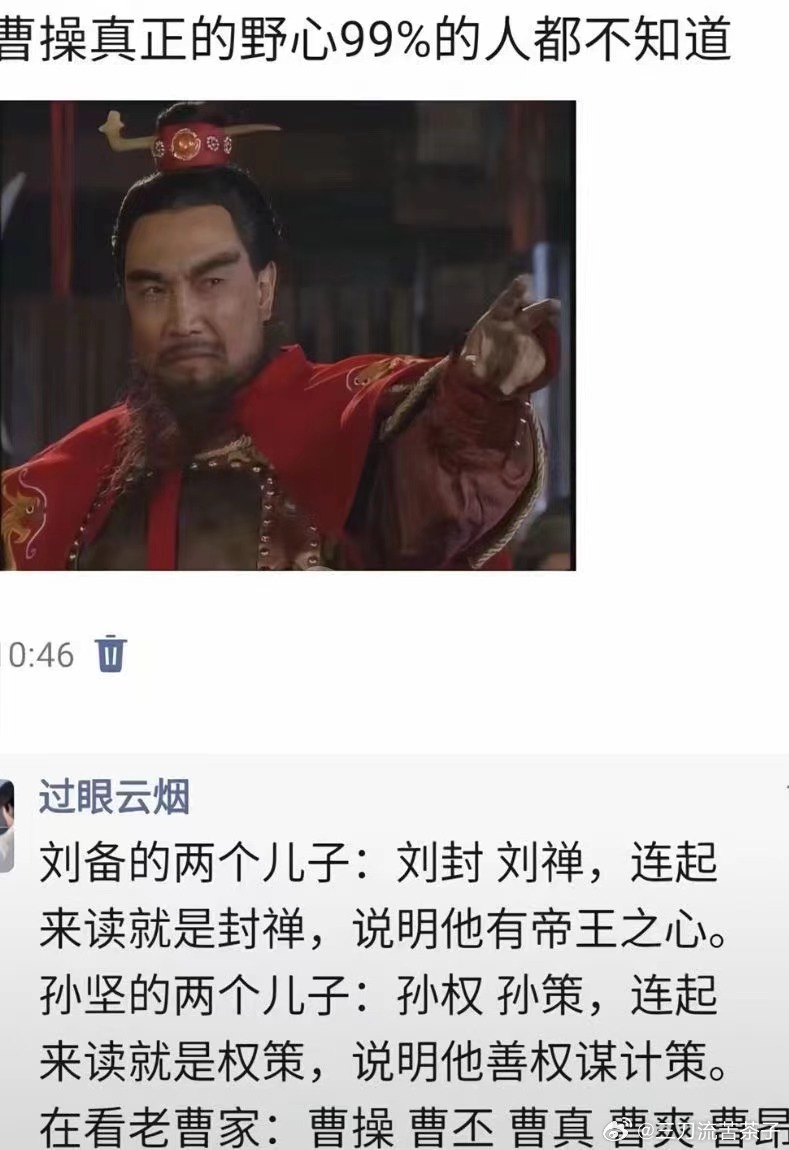789x1150 pixels.
Task: Click the name 刘封 in the comment
Action: pyautogui.click(x=439, y=862)
